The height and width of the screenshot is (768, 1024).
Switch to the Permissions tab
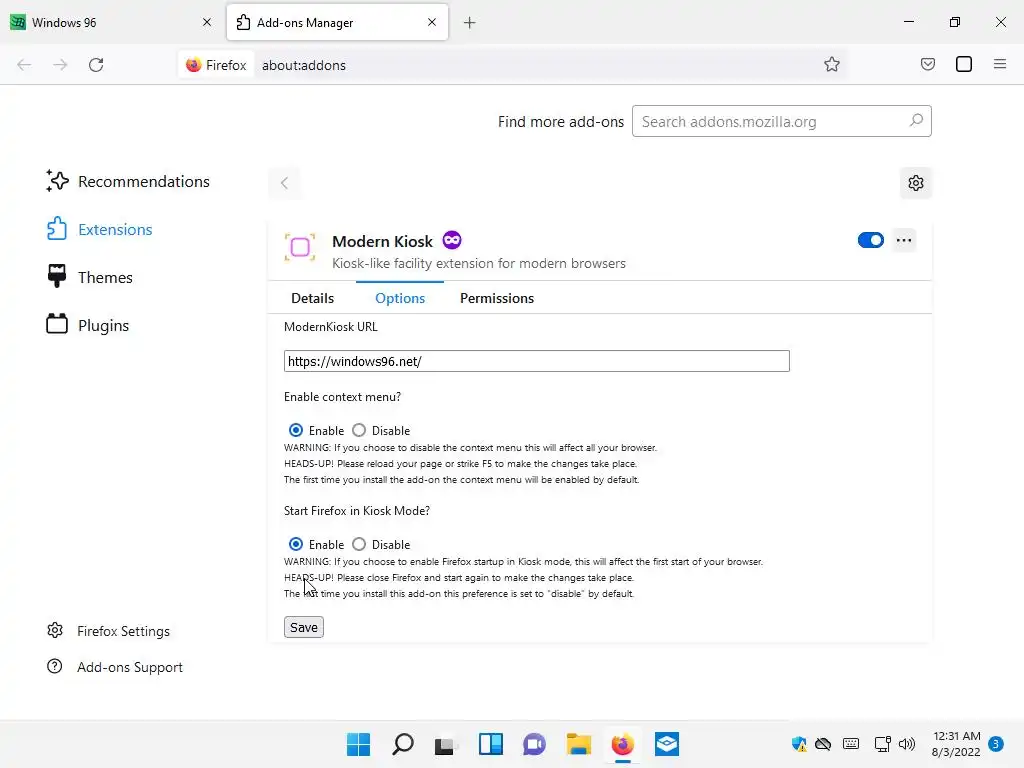[x=496, y=298]
